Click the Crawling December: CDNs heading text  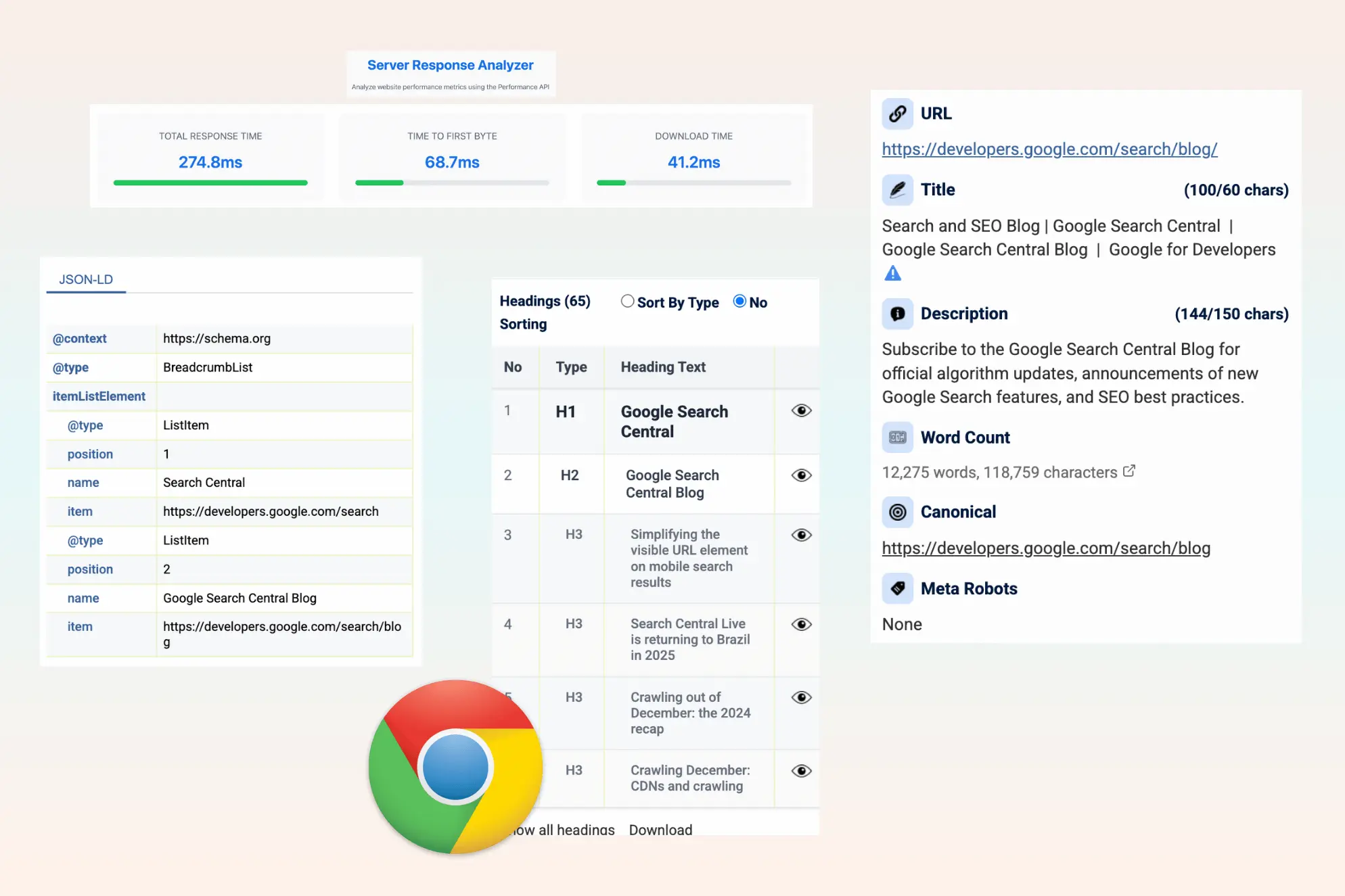(x=690, y=778)
